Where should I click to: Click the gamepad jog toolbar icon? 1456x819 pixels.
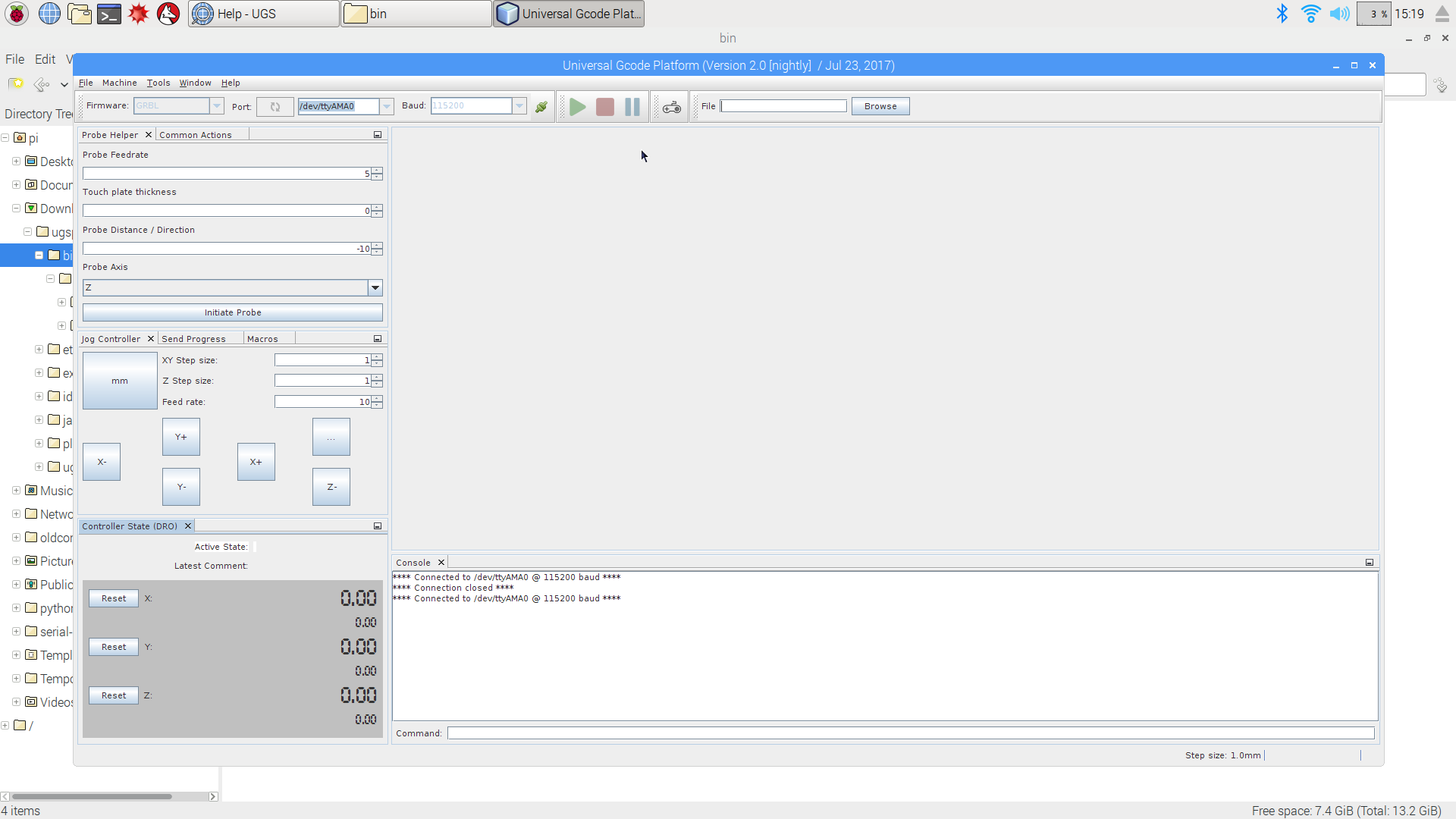tap(672, 107)
